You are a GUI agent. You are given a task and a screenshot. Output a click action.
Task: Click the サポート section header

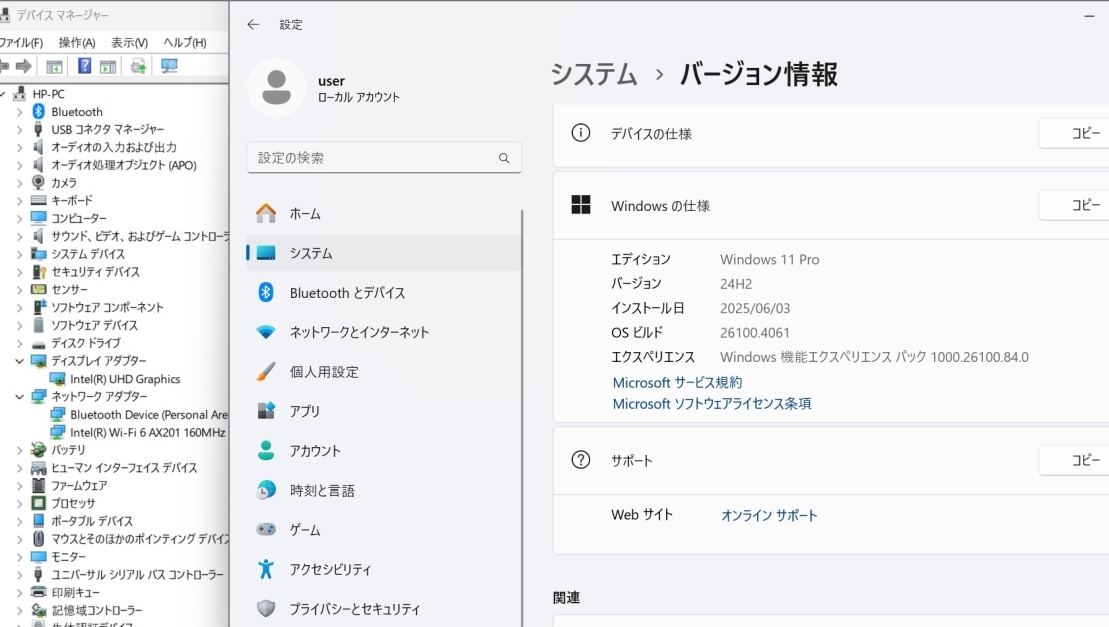pos(831,461)
